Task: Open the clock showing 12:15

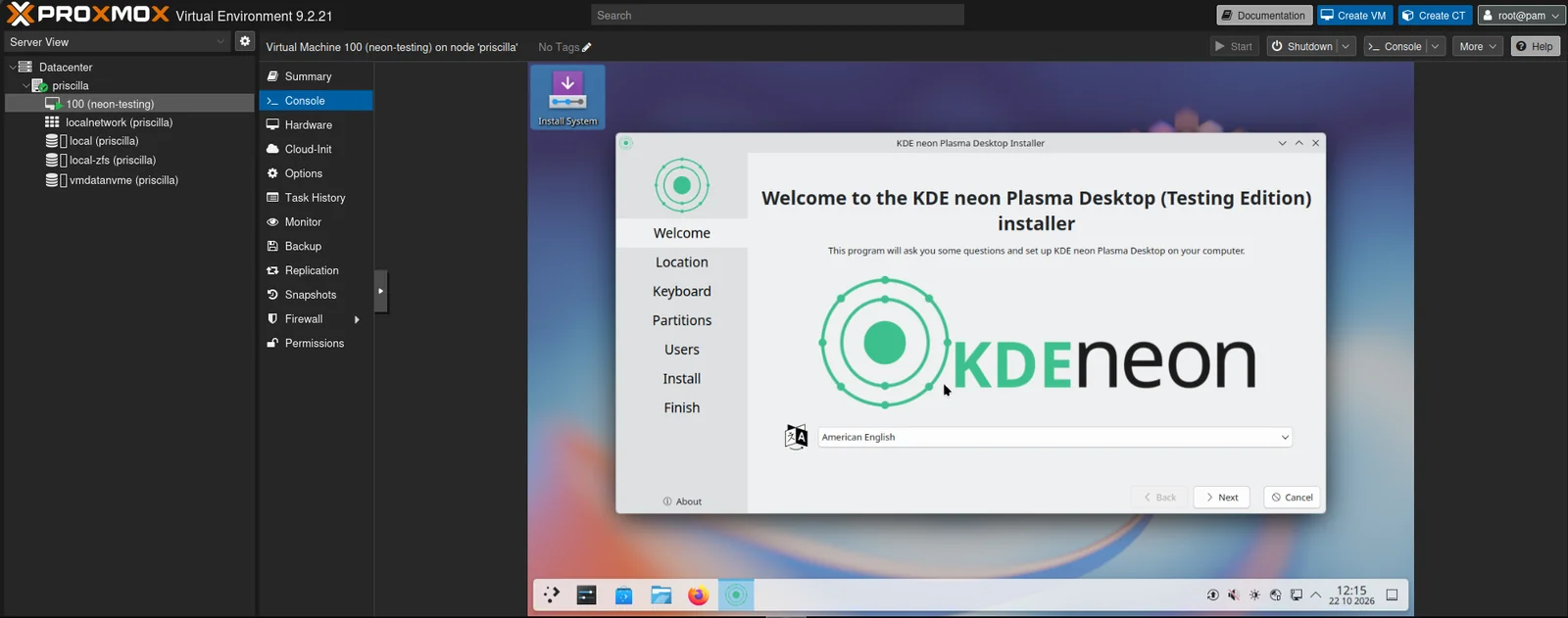Action: pyautogui.click(x=1351, y=594)
